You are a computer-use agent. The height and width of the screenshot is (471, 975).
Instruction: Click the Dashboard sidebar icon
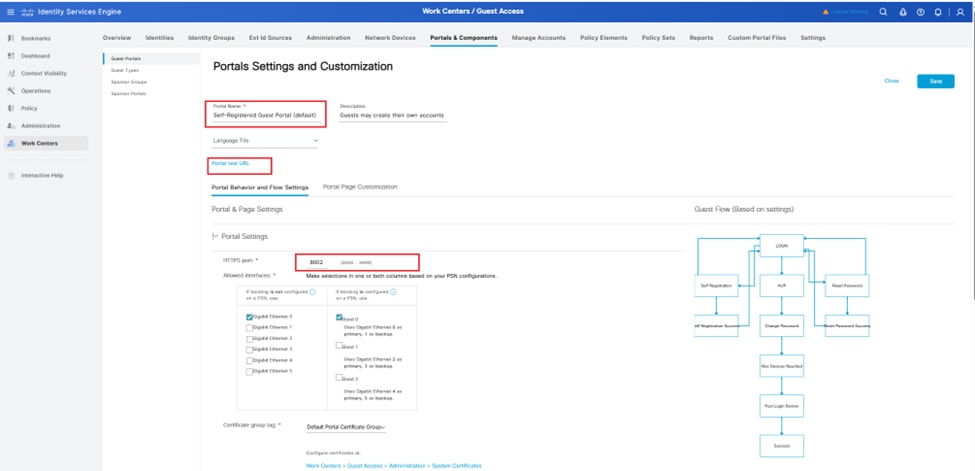(x=11, y=56)
